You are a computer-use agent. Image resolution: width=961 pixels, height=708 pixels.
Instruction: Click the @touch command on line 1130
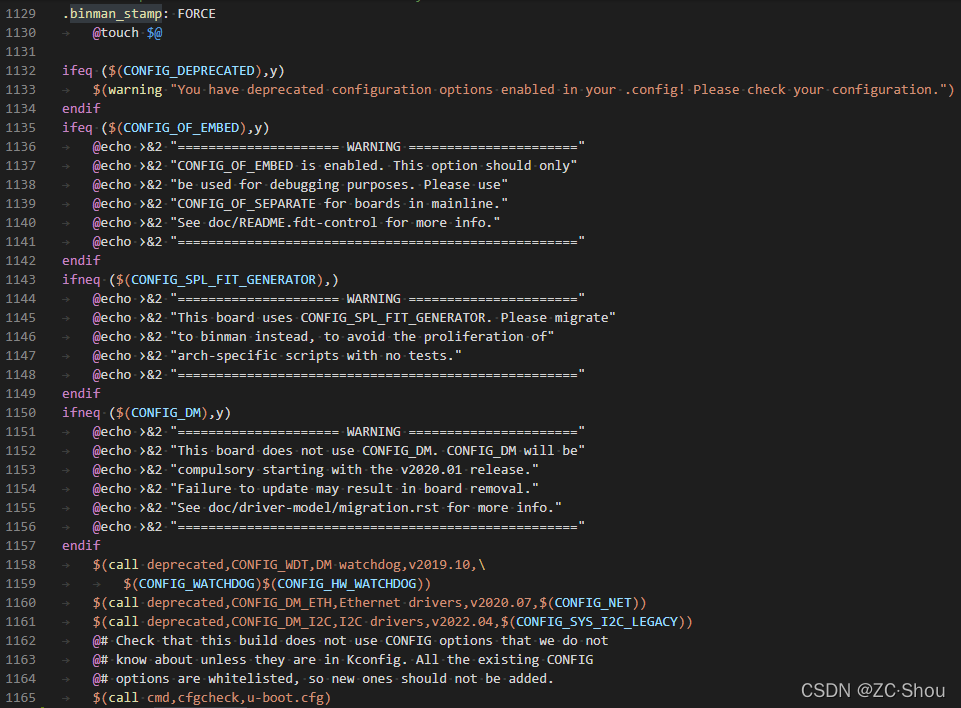click(x=115, y=32)
